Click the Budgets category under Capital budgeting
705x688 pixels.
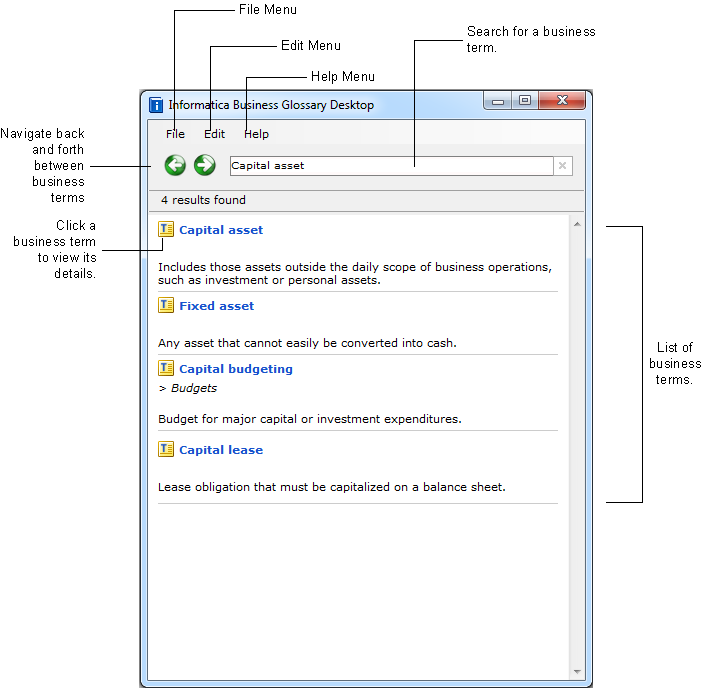193,388
